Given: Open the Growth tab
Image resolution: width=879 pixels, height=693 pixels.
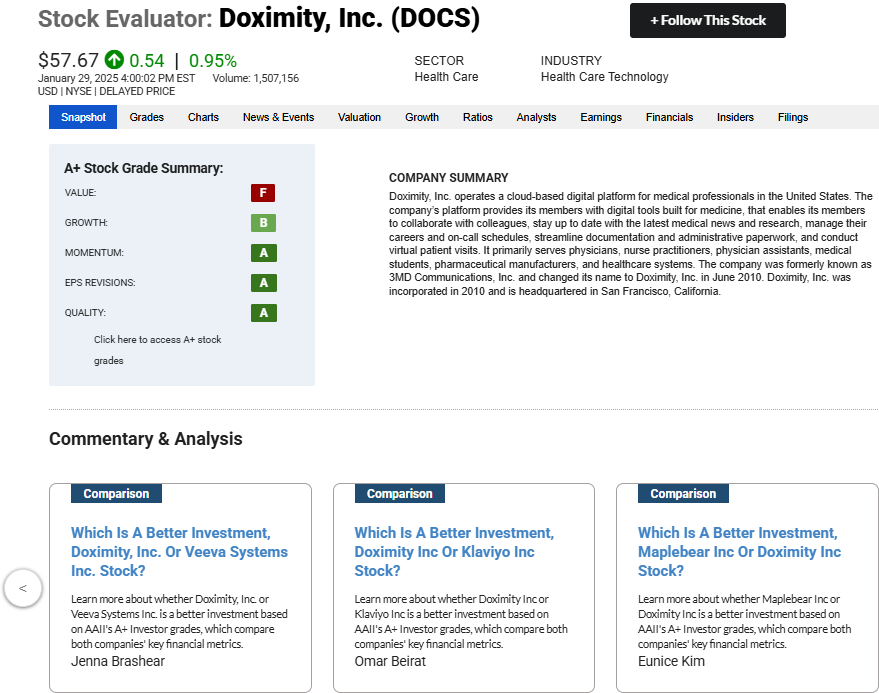Looking at the screenshot, I should (422, 117).
